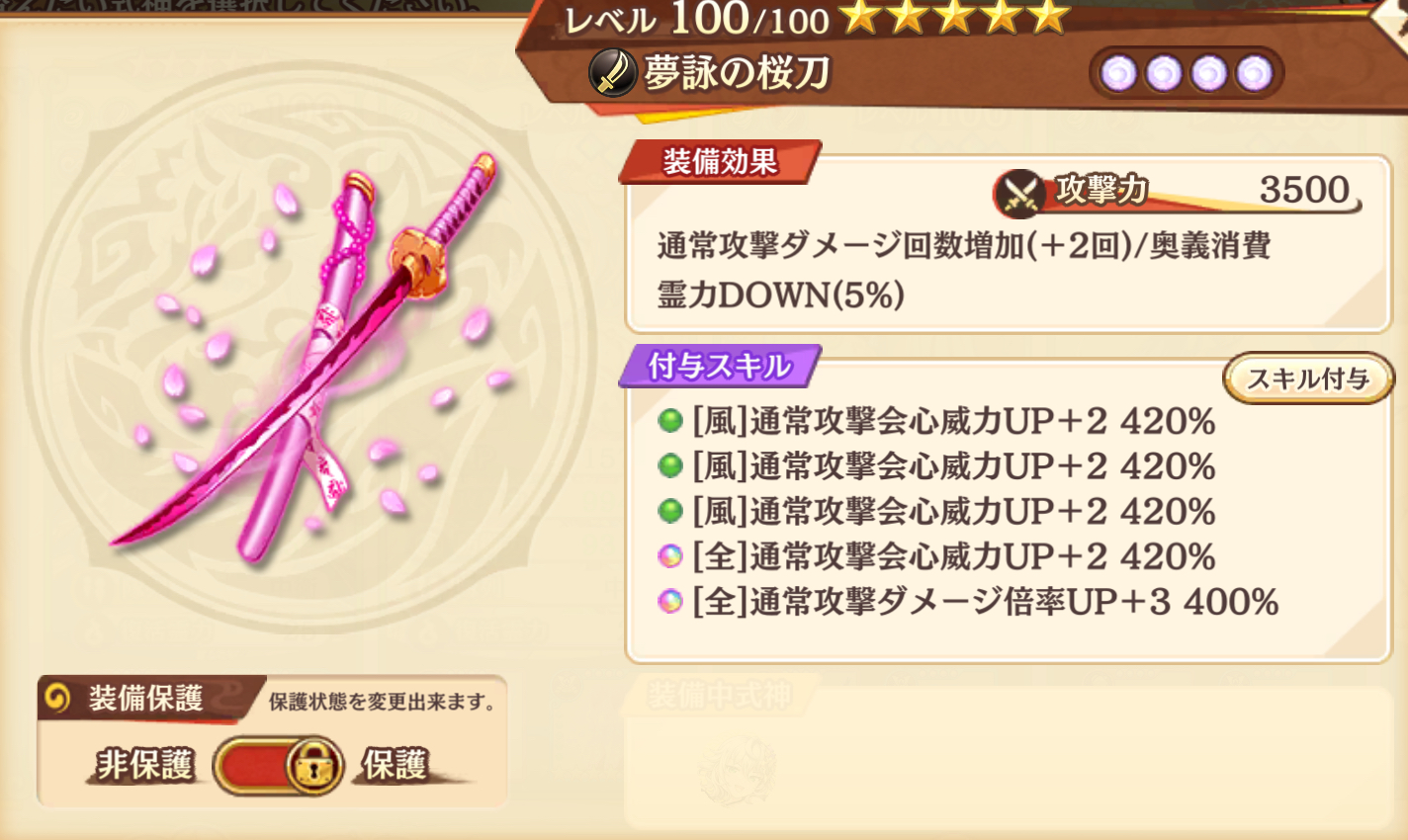The width and height of the screenshot is (1408, 840).
Task: Select the fourth purple spiral slot orb
Action: tap(1255, 73)
